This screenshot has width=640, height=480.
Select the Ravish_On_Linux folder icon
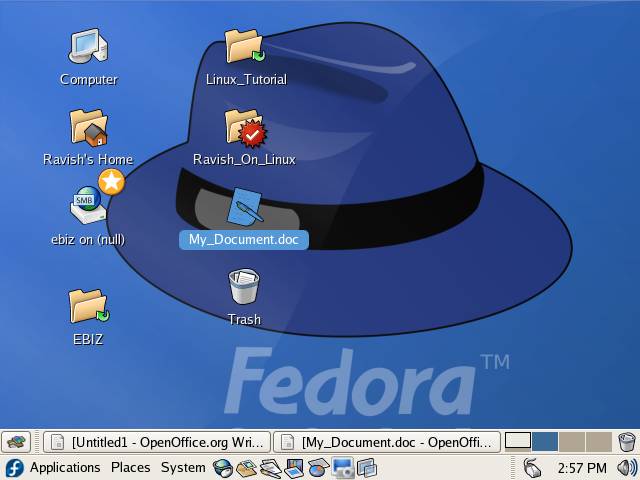click(245, 128)
